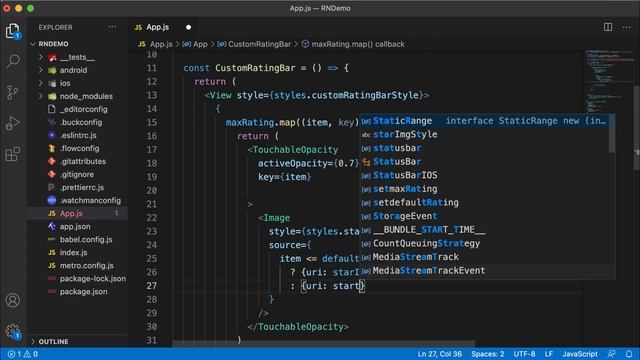The image size is (640, 360).
Task: Click App.js breadcrumb segment
Action: pos(156,44)
